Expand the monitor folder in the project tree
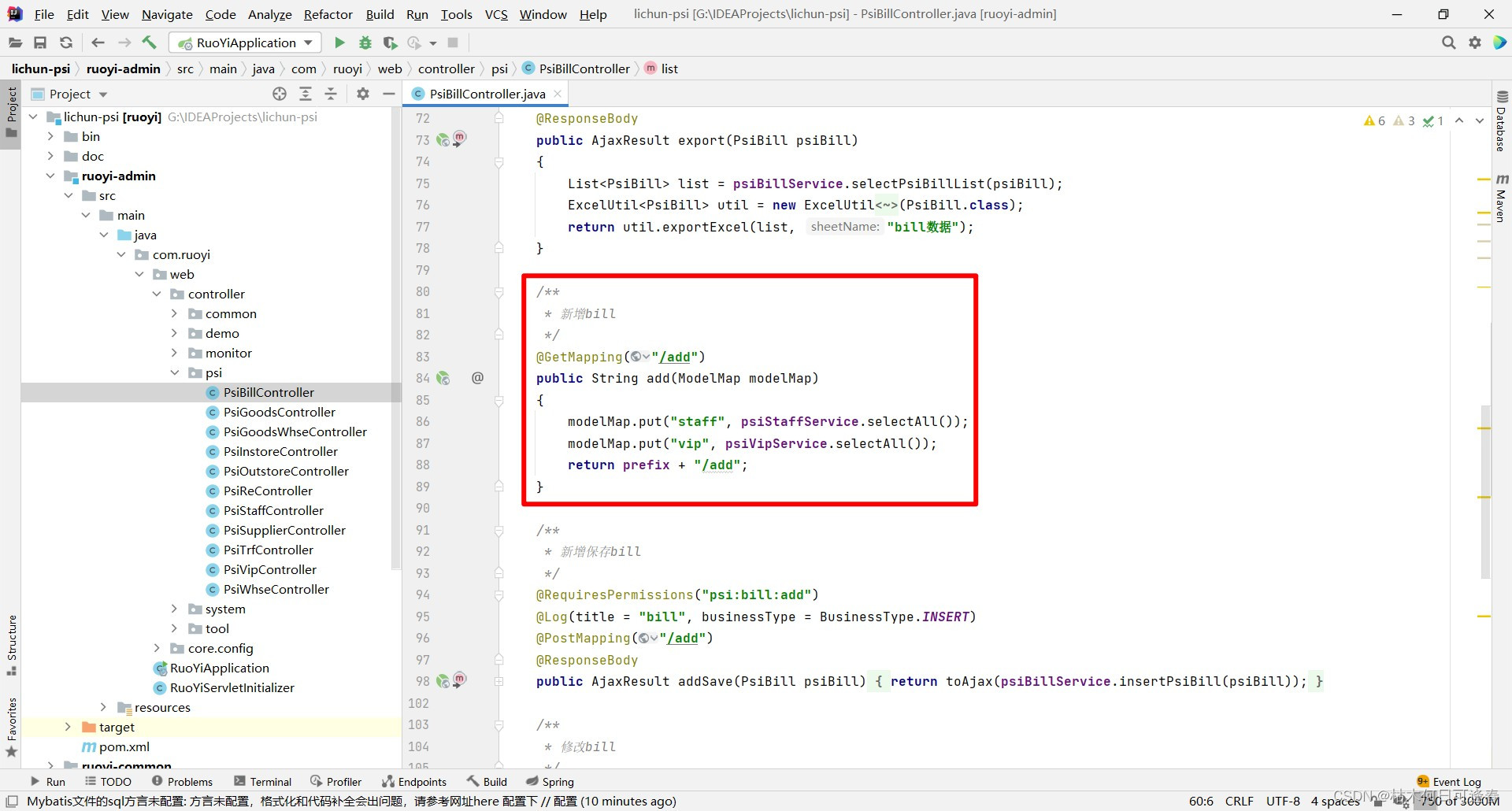 pyautogui.click(x=175, y=353)
